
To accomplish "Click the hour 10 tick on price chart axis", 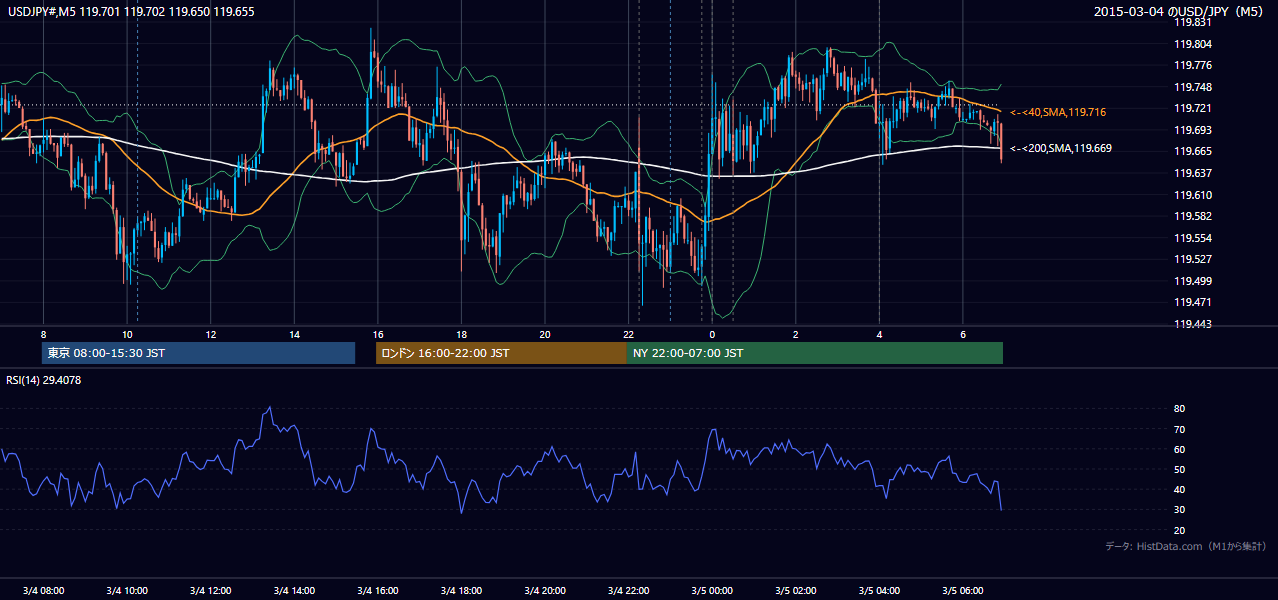I will tap(127, 333).
